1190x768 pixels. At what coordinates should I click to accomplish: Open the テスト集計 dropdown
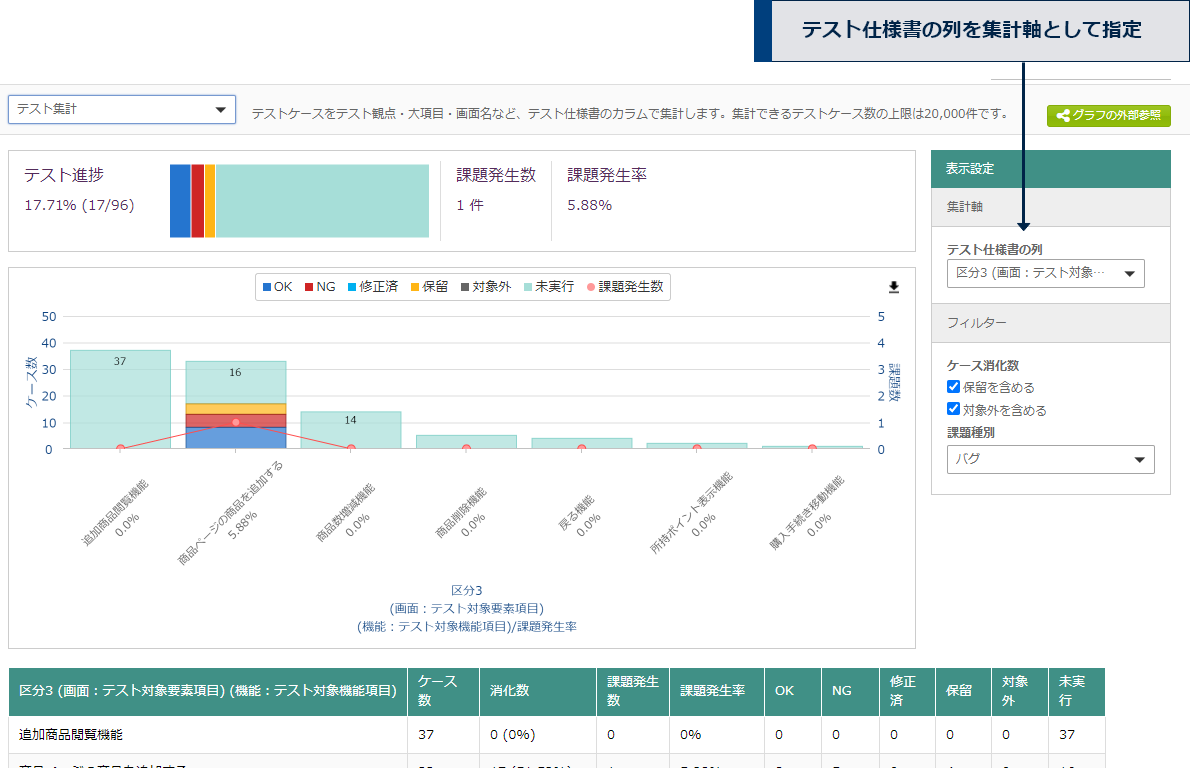(122, 109)
